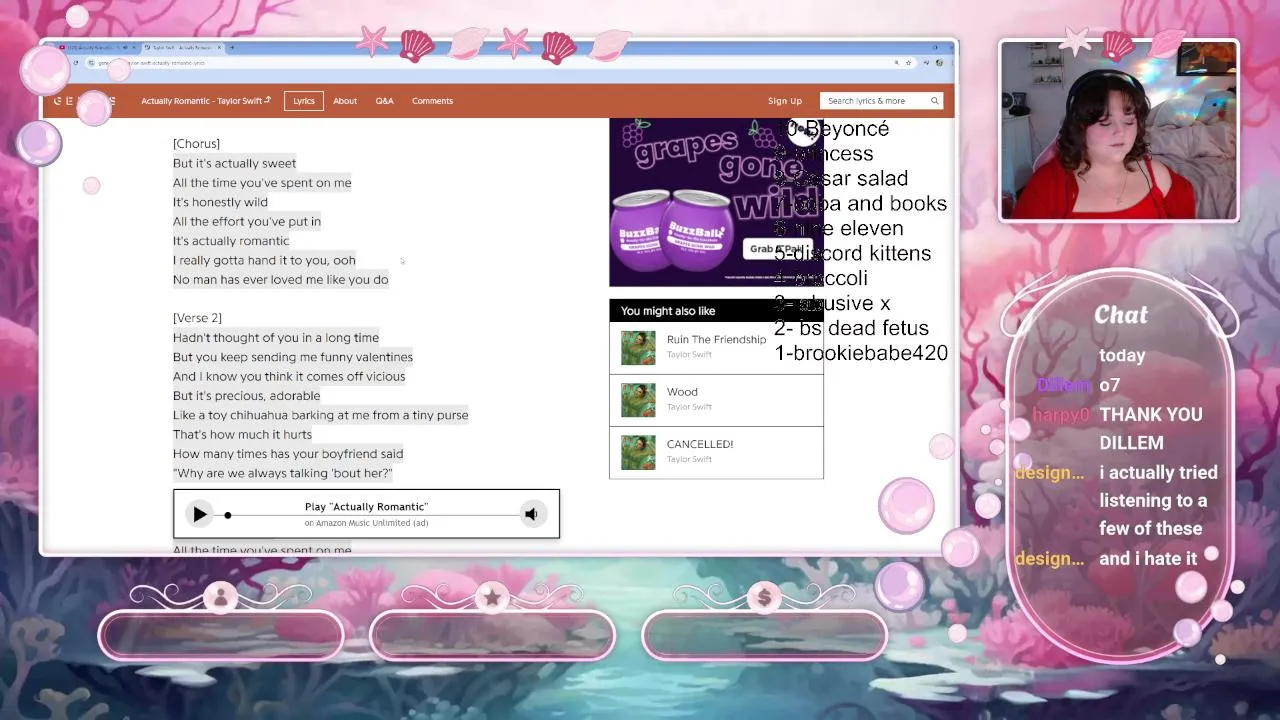The height and width of the screenshot is (720, 1280).
Task: Click lyric "But it's precious, adorable"
Action: pyautogui.click(x=247, y=396)
